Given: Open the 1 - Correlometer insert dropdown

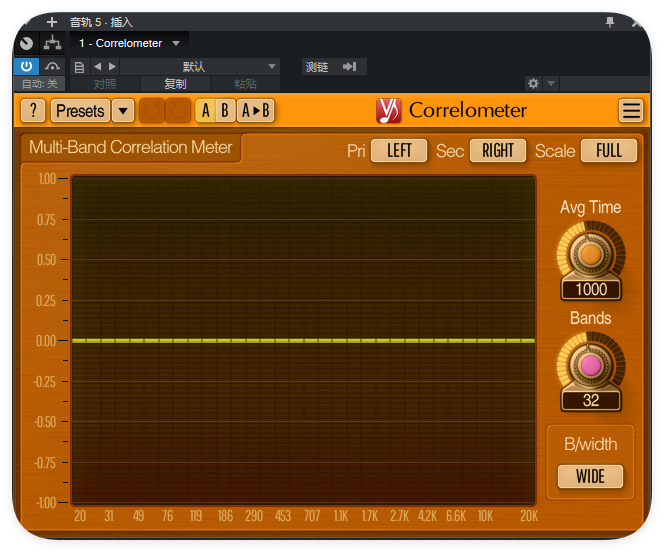Looking at the screenshot, I should [129, 43].
